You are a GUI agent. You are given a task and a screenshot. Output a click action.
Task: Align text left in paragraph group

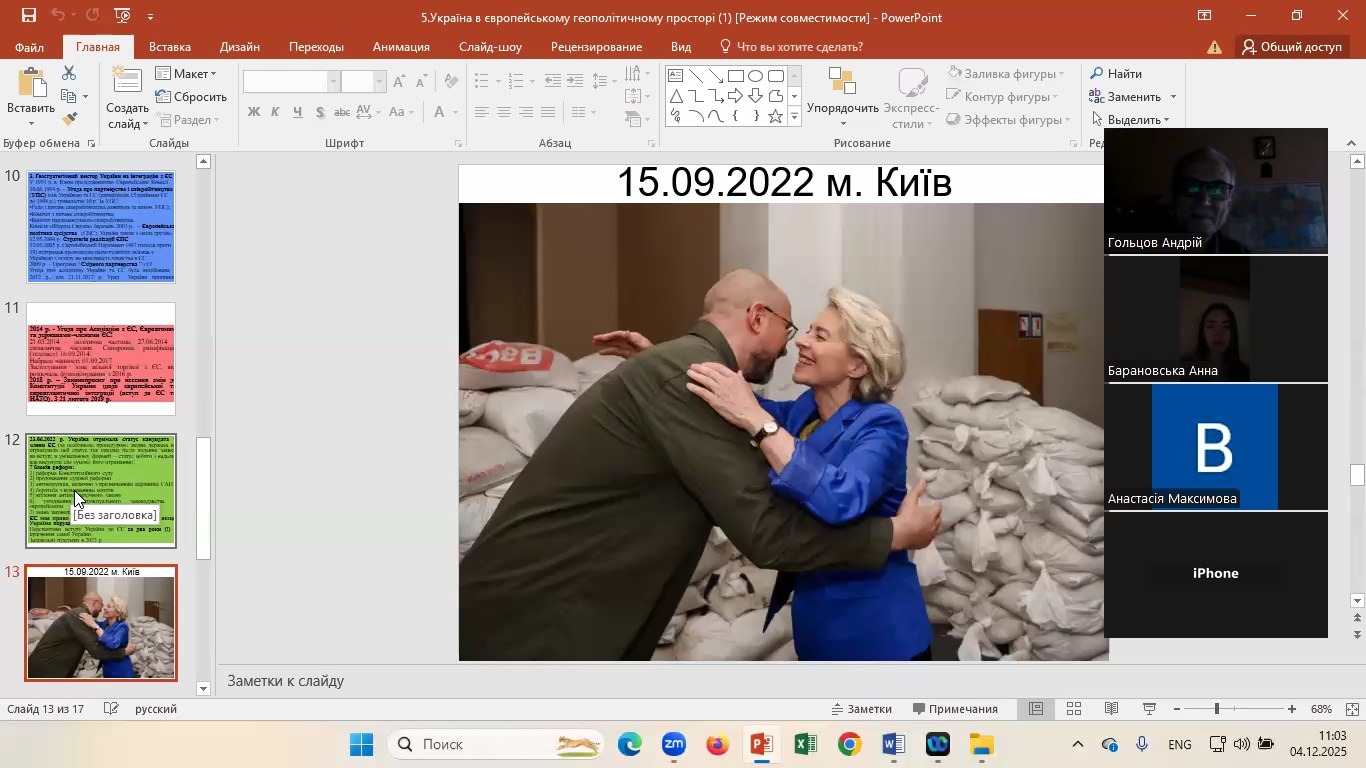pyautogui.click(x=482, y=112)
